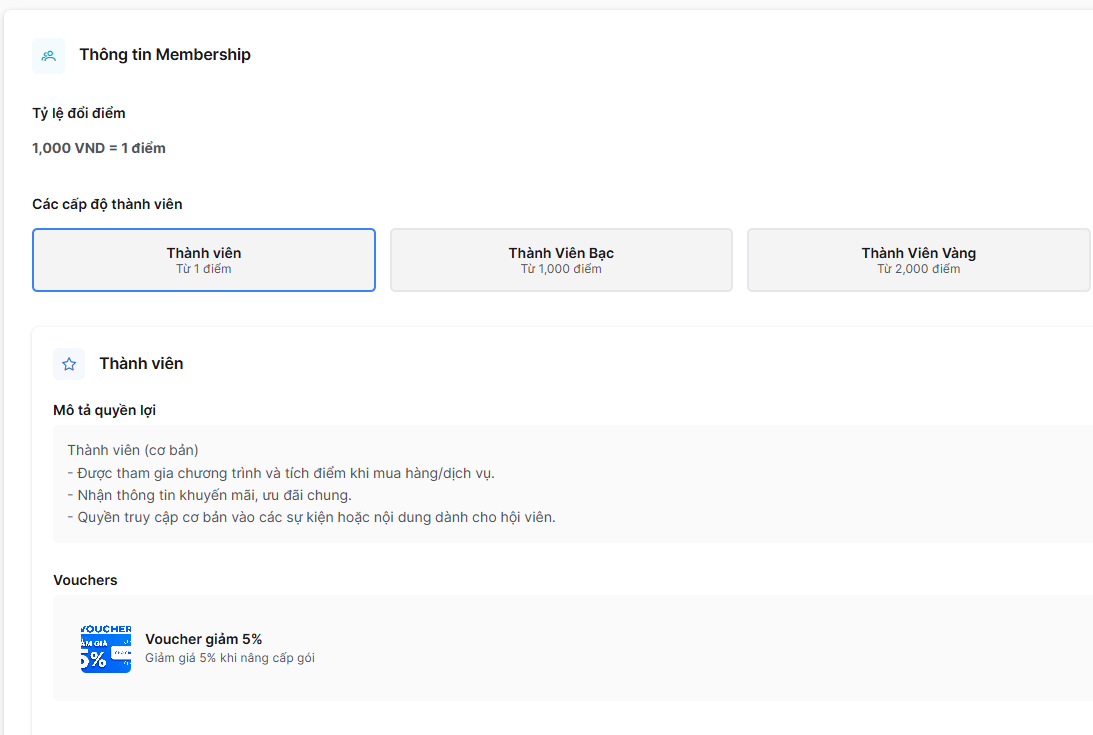
Task: Click the Thông tin Membership heading
Action: 165,54
